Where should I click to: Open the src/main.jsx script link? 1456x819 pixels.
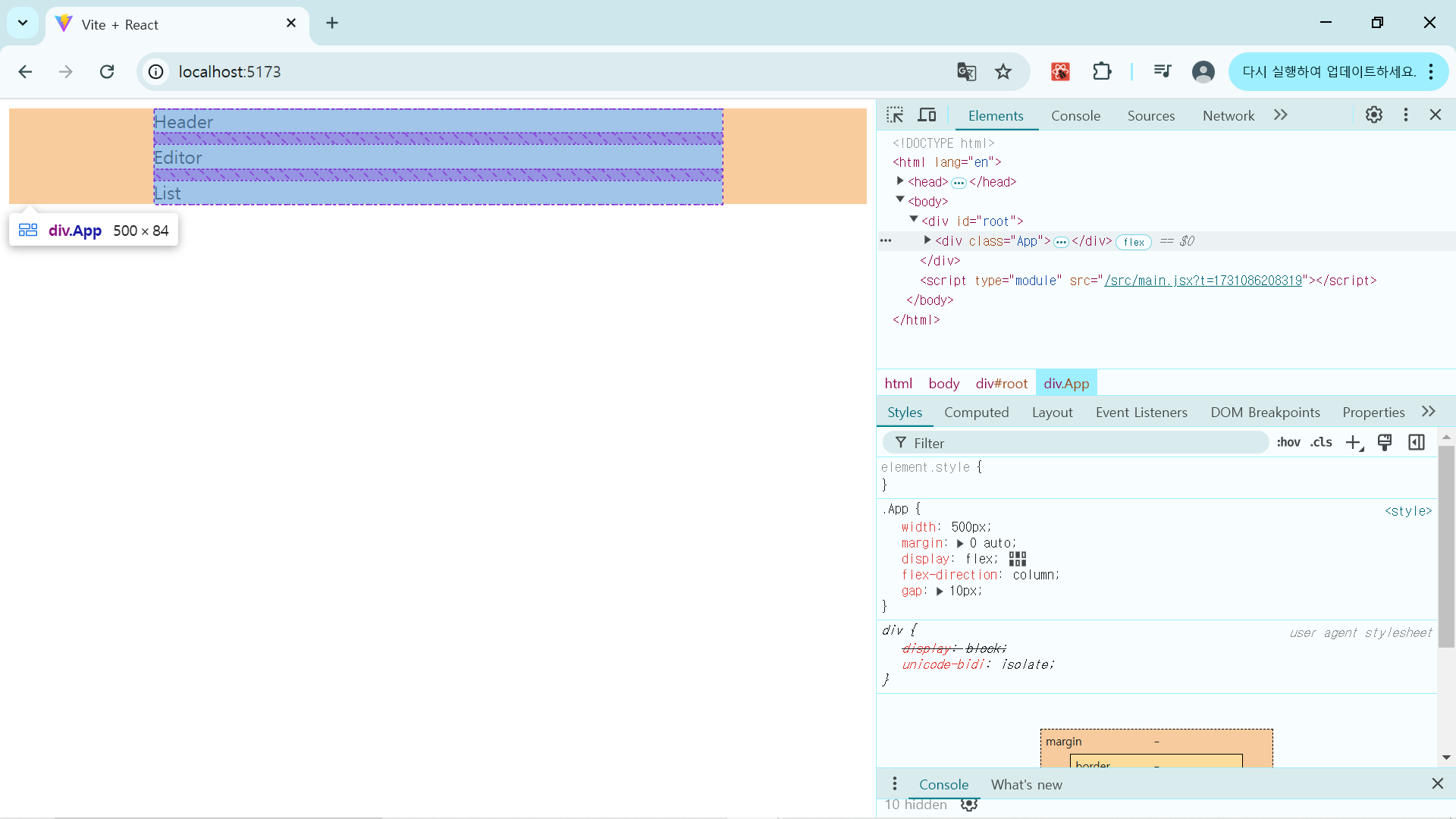click(1203, 281)
